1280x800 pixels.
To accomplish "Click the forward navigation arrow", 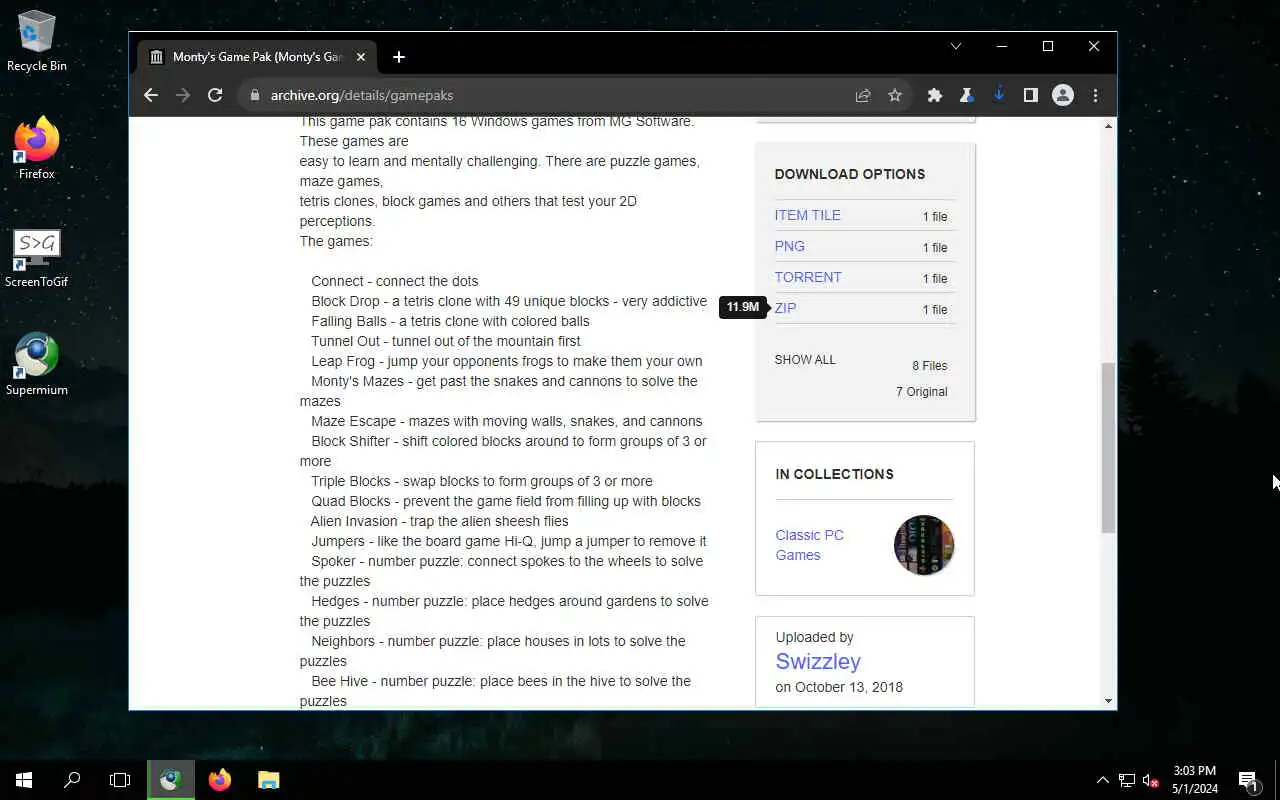I will tap(183, 95).
